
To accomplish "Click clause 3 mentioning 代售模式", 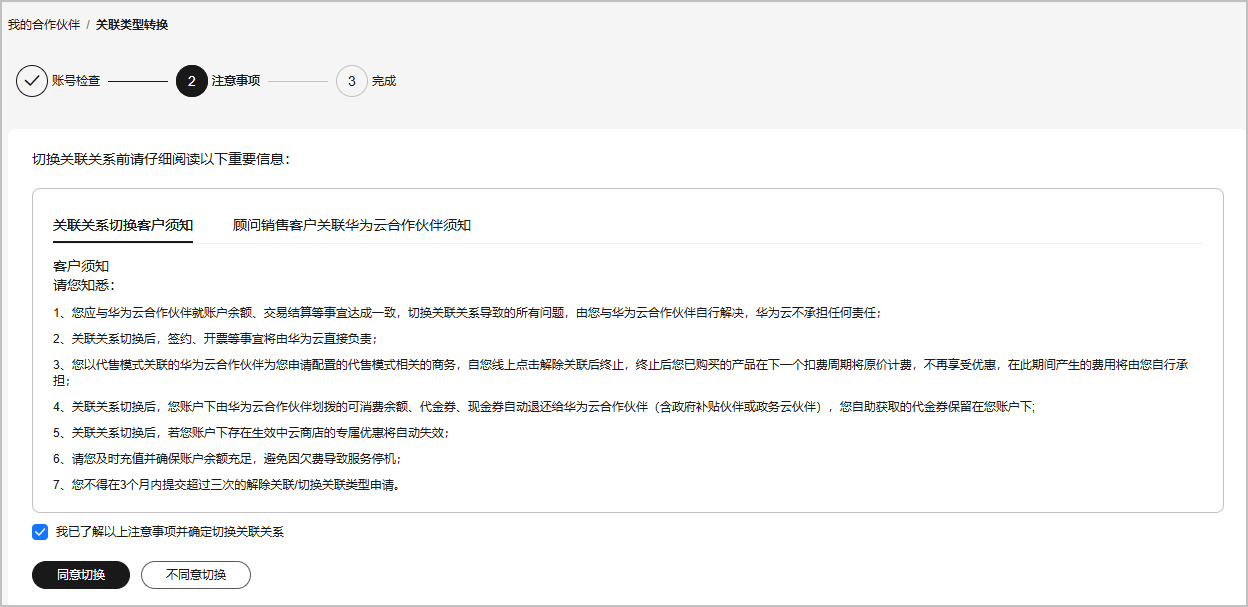I will (400, 364).
